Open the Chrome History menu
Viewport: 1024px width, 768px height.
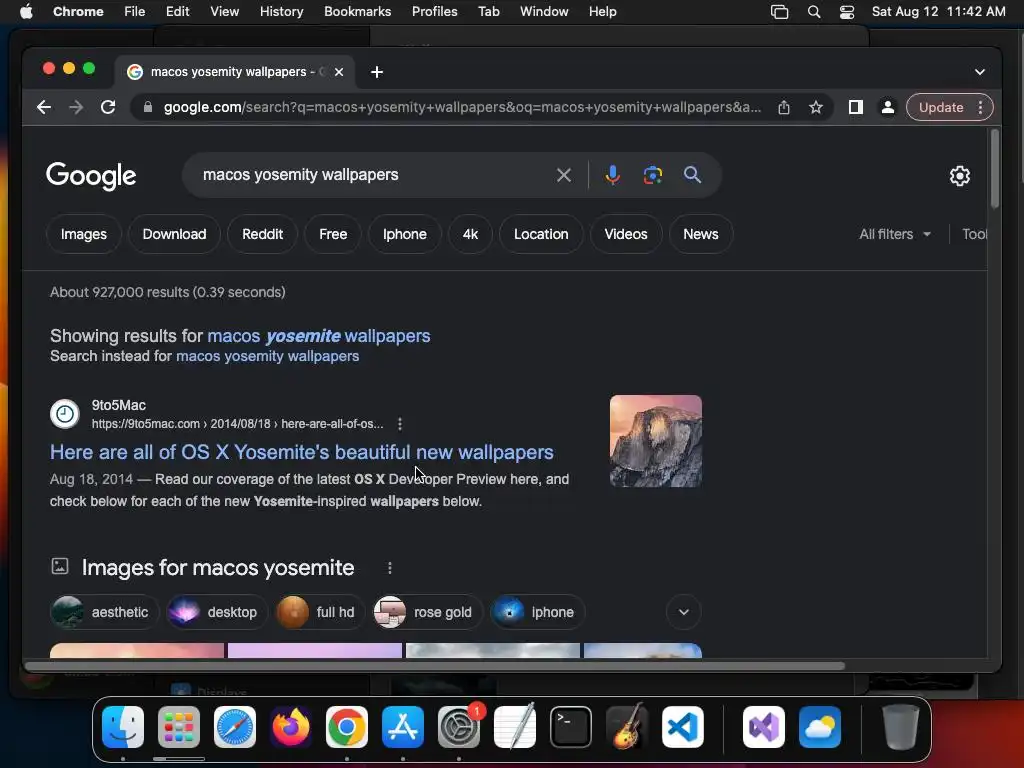(x=281, y=12)
